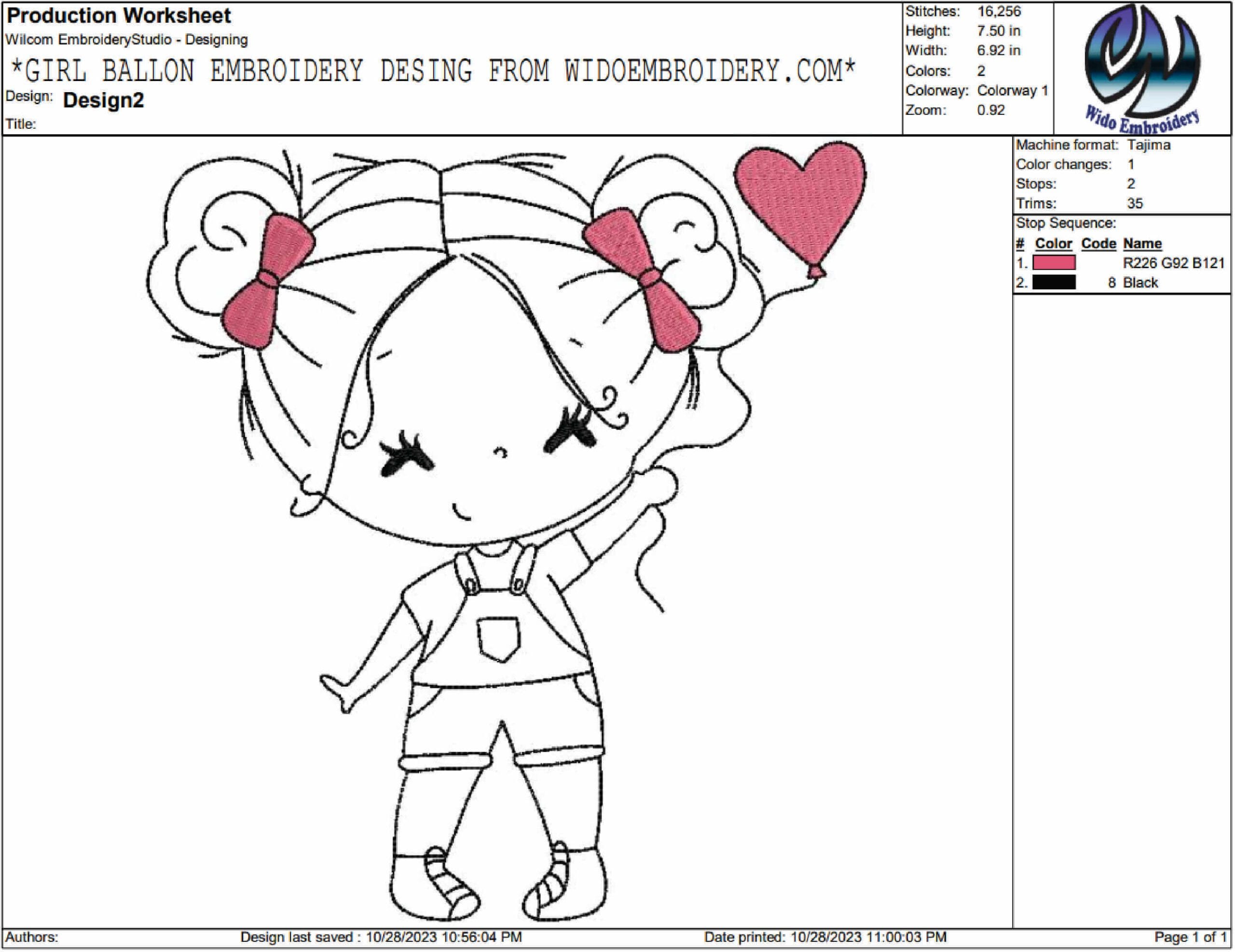
Task: Click the girl balloon embroidery title line
Action: coord(433,71)
